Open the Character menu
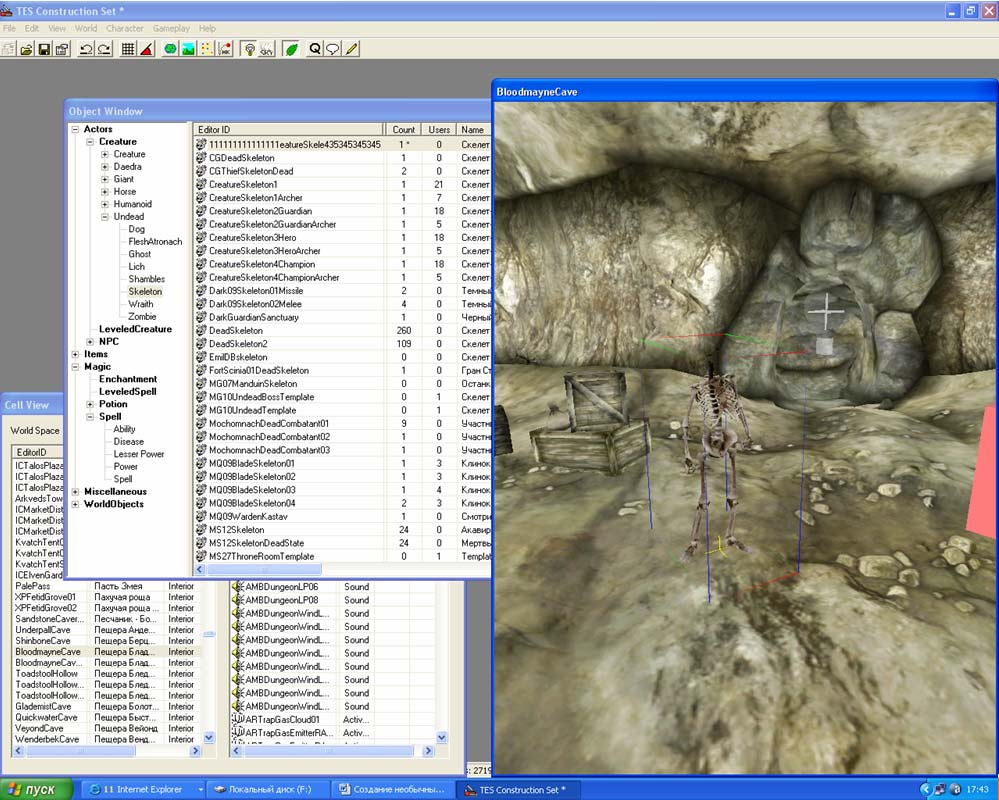 tap(125, 28)
